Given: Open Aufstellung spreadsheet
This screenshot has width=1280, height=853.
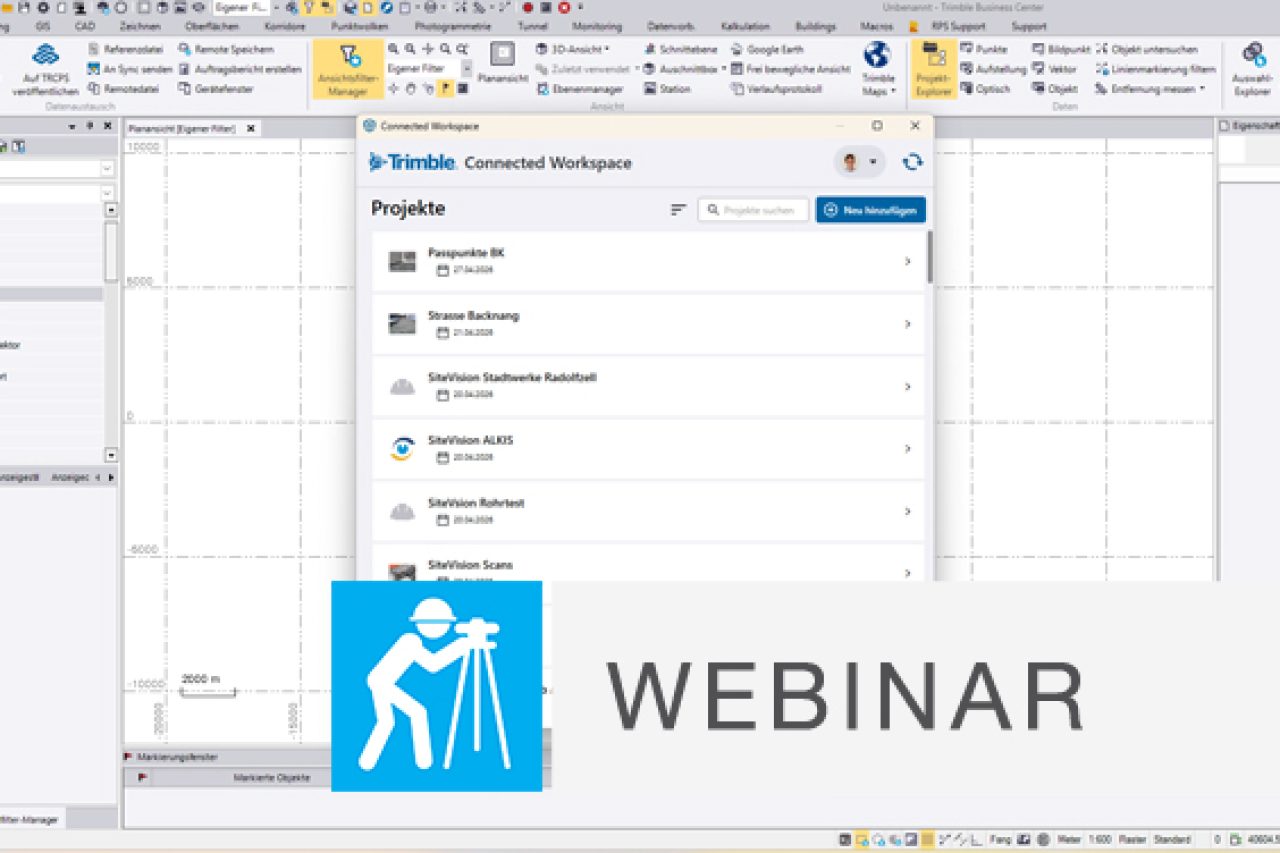Looking at the screenshot, I should click(993, 69).
